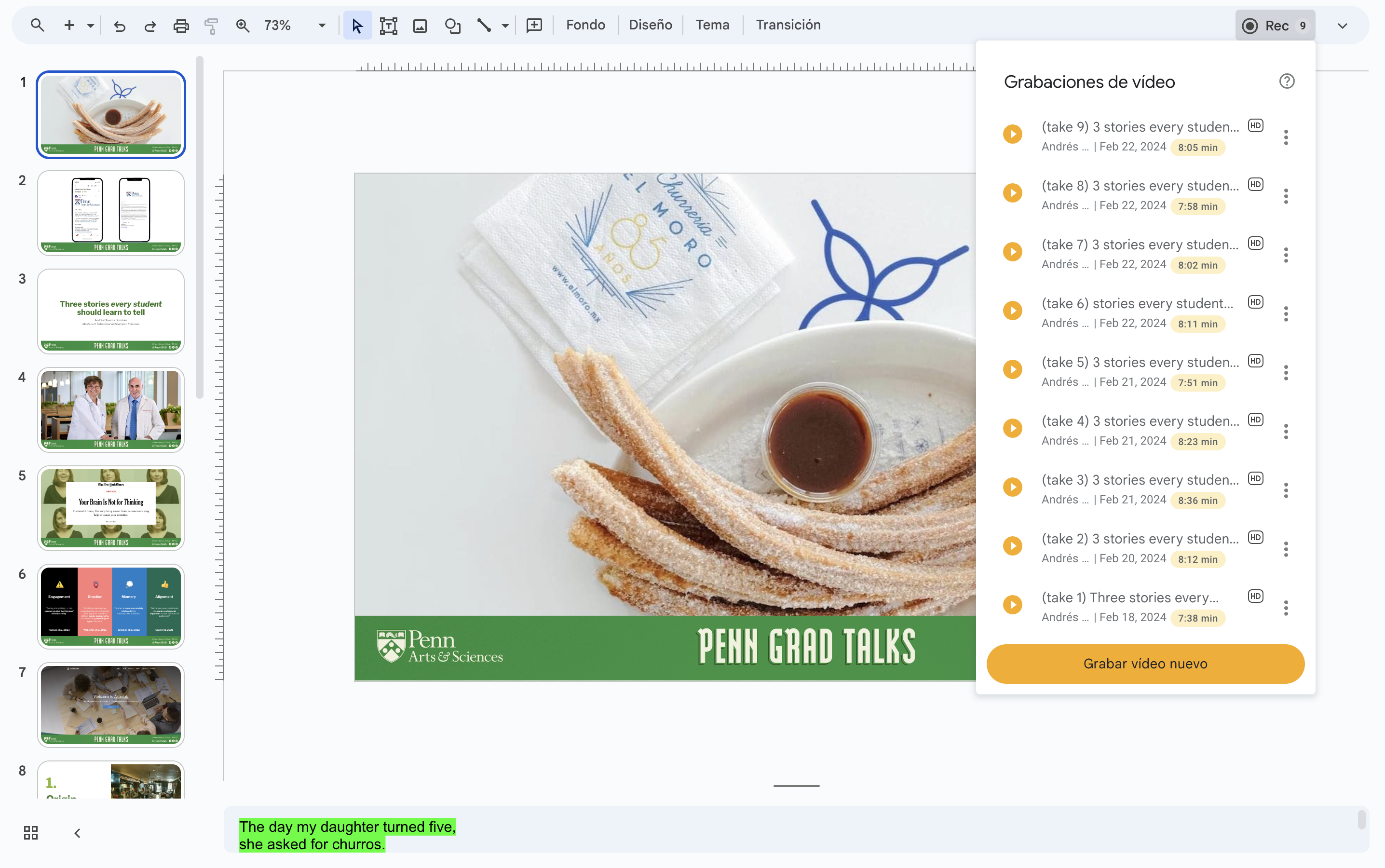Image resolution: width=1385 pixels, height=868 pixels.
Task: Open help icon in Grabaciones panel
Action: pyautogui.click(x=1286, y=81)
